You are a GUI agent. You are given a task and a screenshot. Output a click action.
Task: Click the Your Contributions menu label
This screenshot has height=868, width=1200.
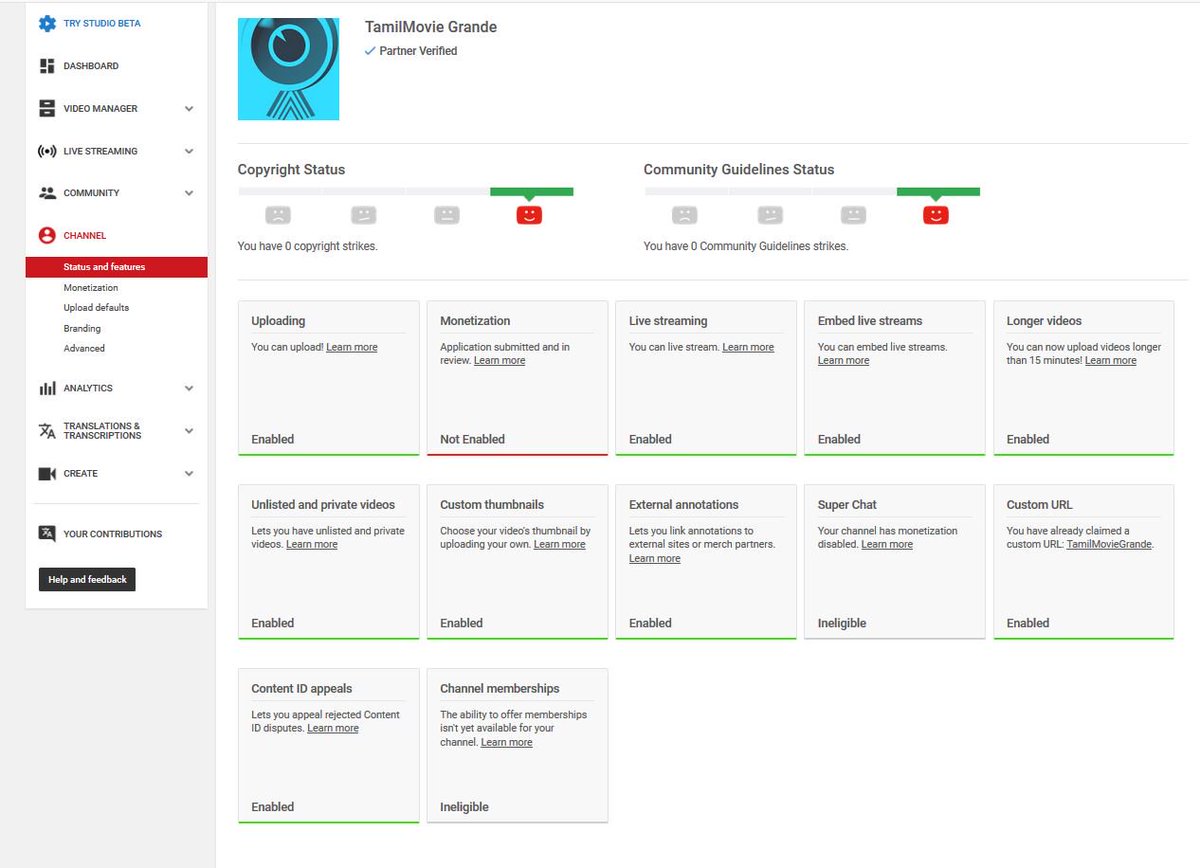(x=113, y=534)
